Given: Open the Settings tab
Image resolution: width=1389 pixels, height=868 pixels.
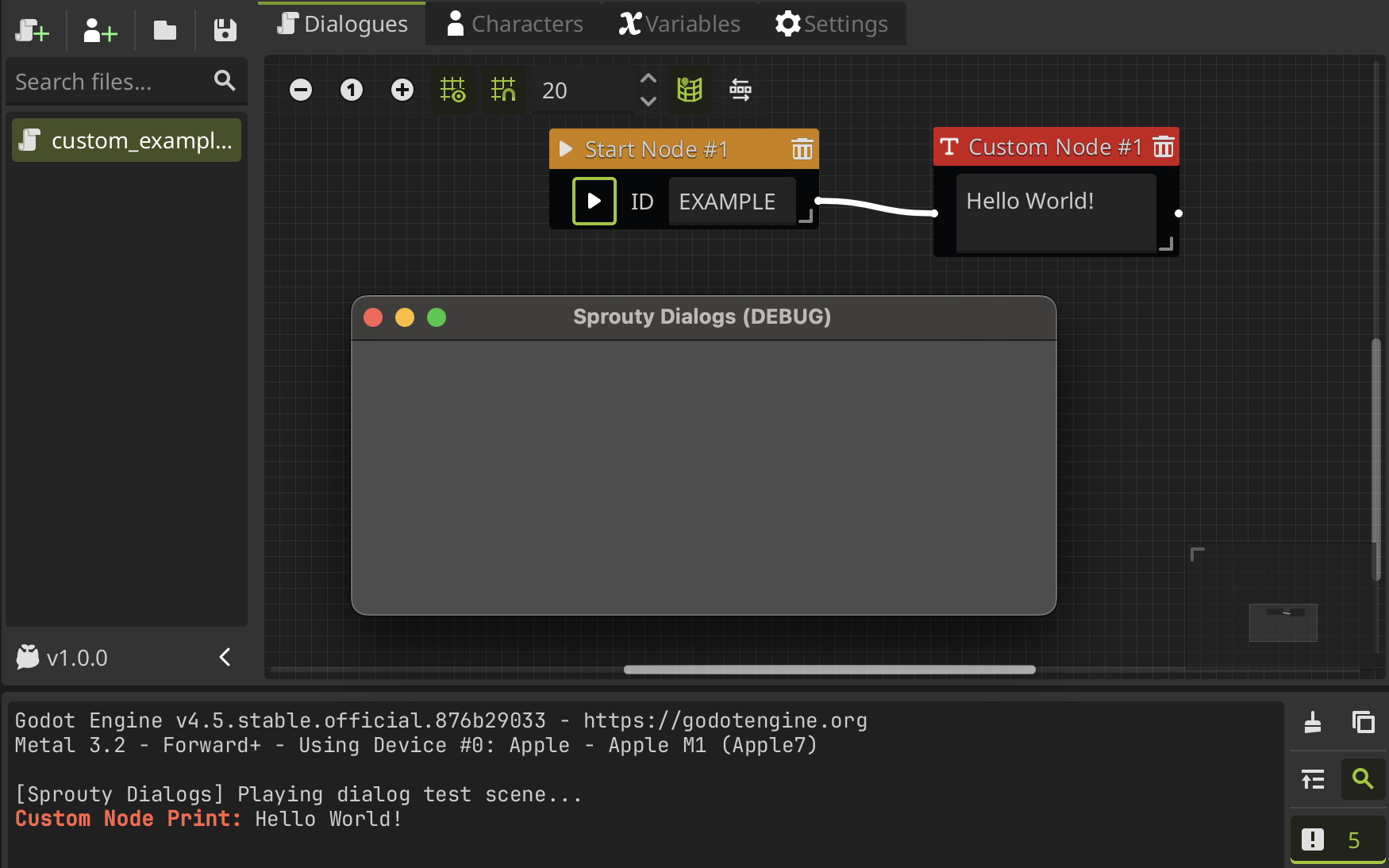Looking at the screenshot, I should click(831, 23).
